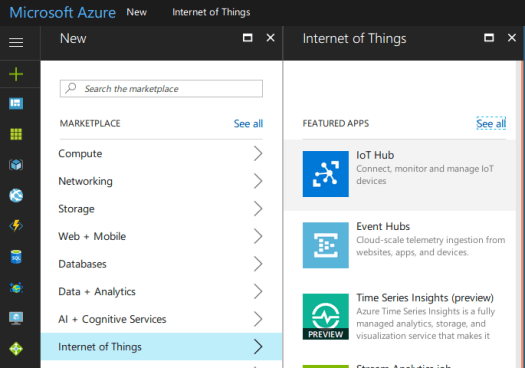Expand the Data + Analytics chevron
The height and width of the screenshot is (368, 525).
click(258, 291)
